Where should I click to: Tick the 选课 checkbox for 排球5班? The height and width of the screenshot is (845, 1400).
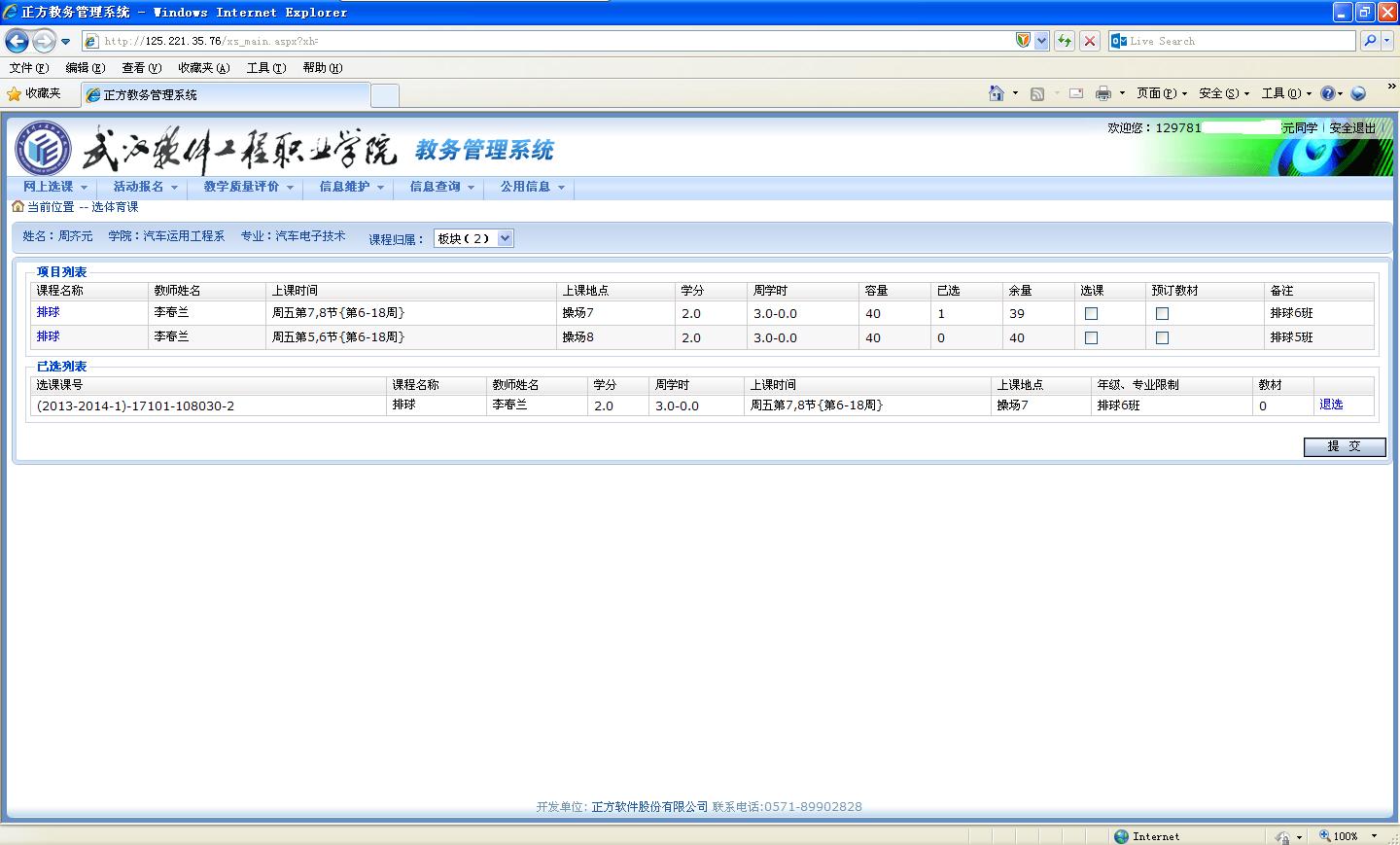(1091, 338)
